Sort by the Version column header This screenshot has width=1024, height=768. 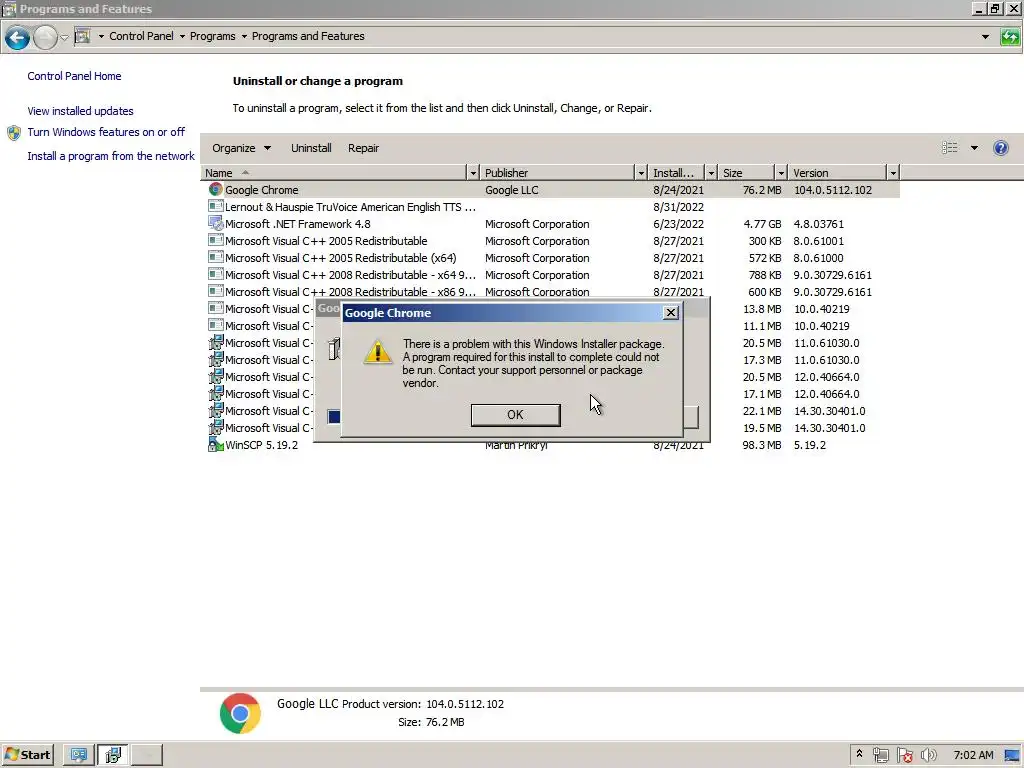click(839, 173)
